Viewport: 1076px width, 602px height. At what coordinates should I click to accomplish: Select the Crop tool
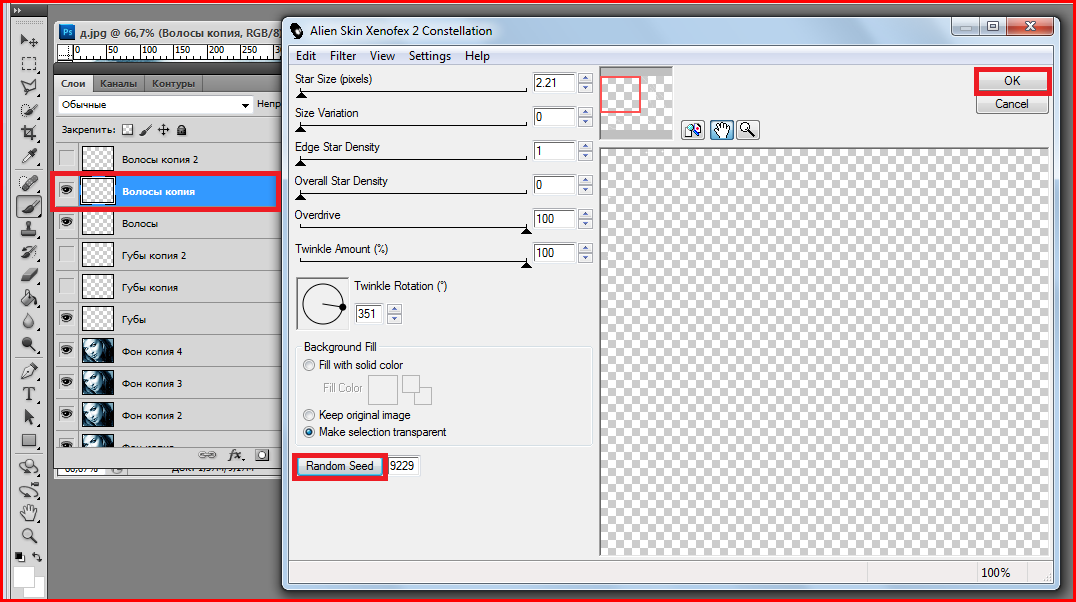(29, 132)
